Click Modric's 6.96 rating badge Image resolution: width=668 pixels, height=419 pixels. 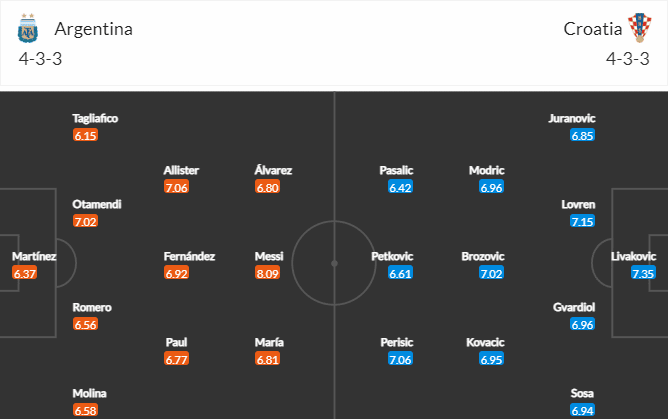click(x=491, y=187)
